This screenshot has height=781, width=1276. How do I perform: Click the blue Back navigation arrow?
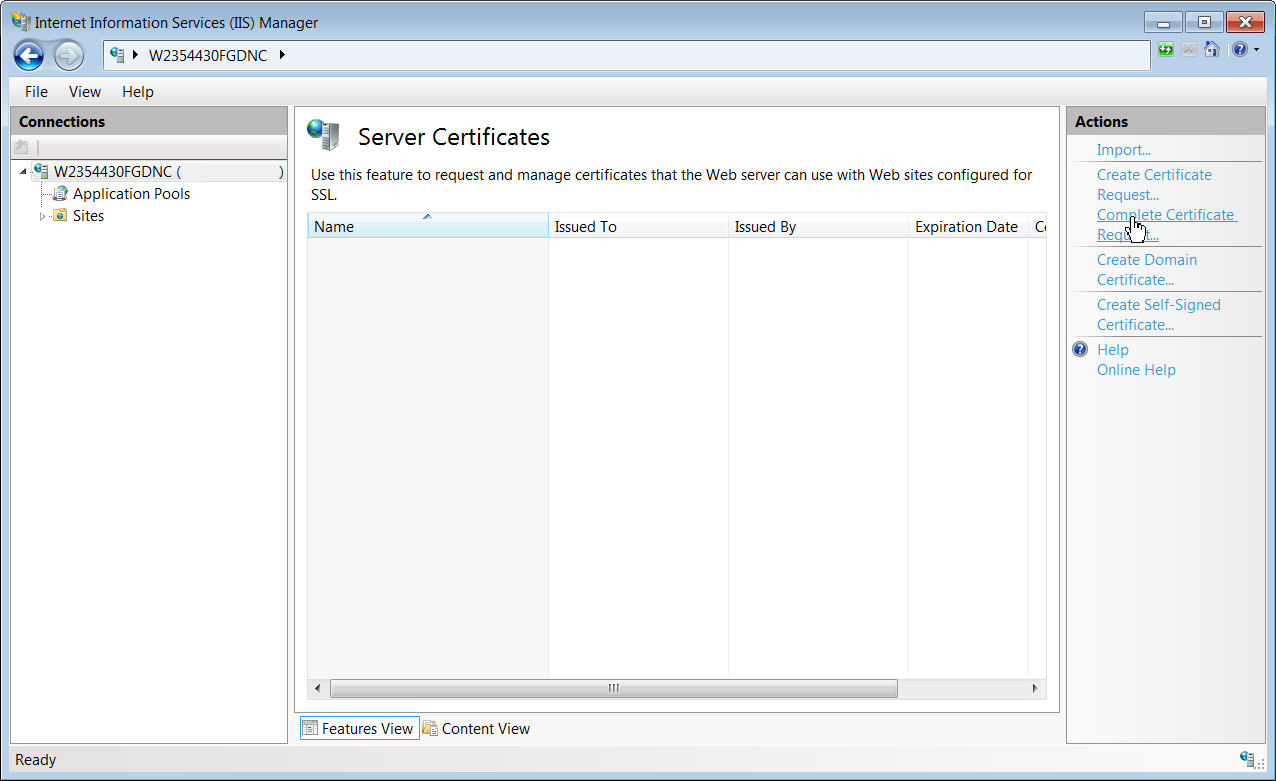coord(28,55)
